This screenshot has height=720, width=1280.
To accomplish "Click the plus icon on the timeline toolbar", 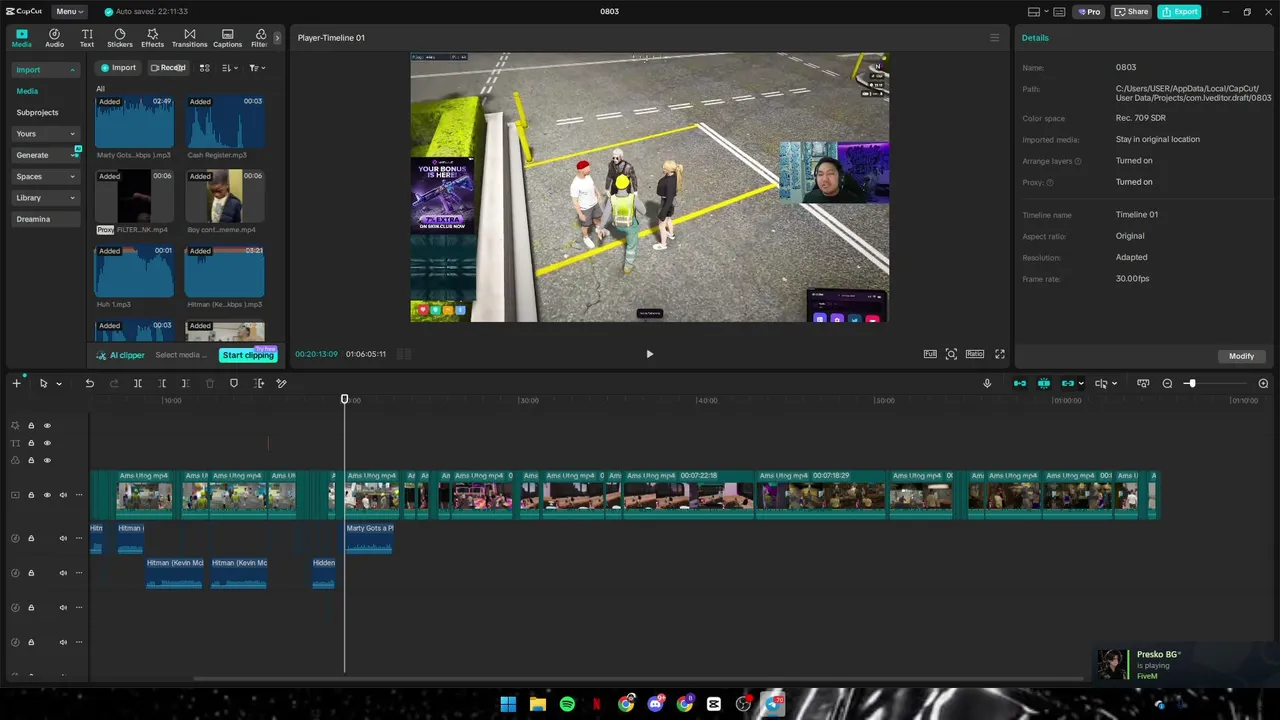I will coord(16,383).
